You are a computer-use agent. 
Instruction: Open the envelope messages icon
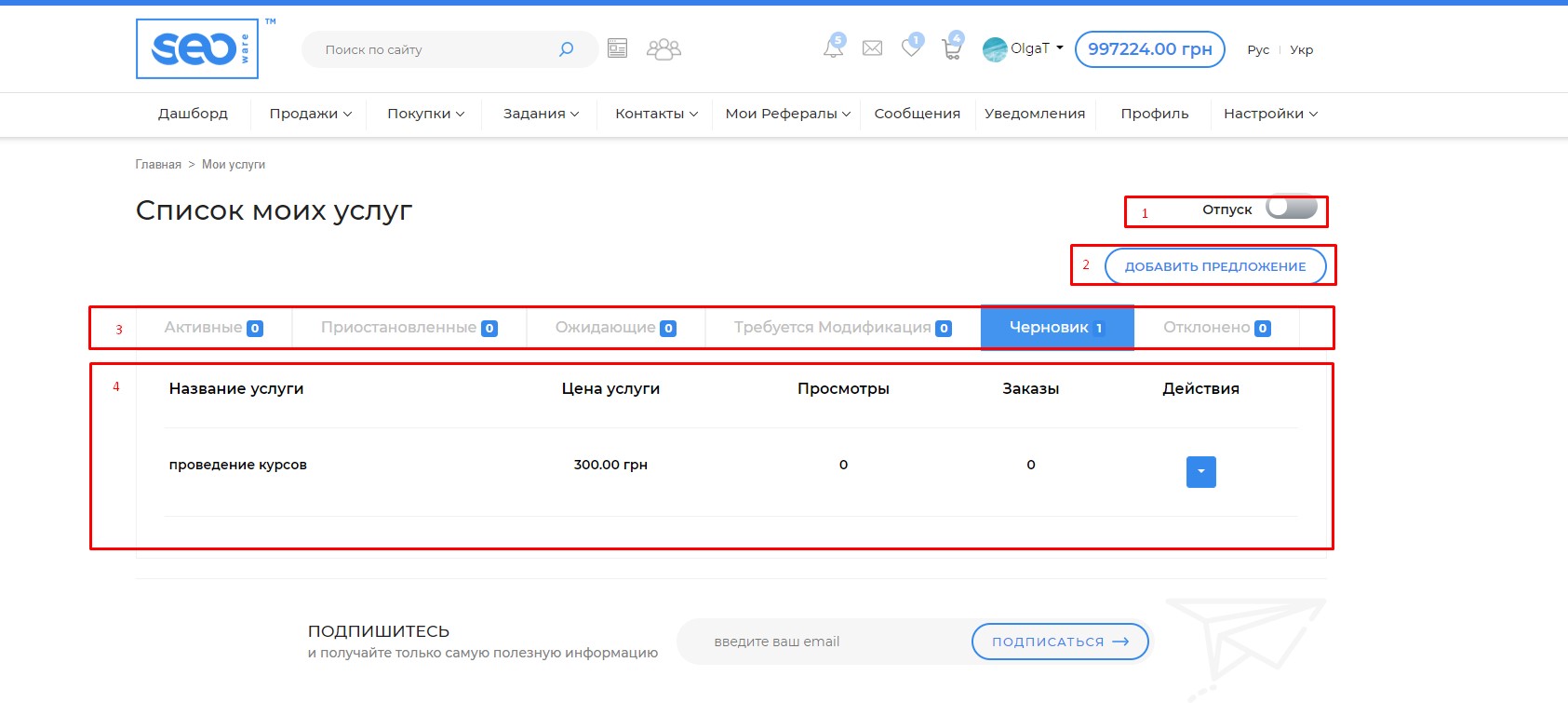pos(872,48)
